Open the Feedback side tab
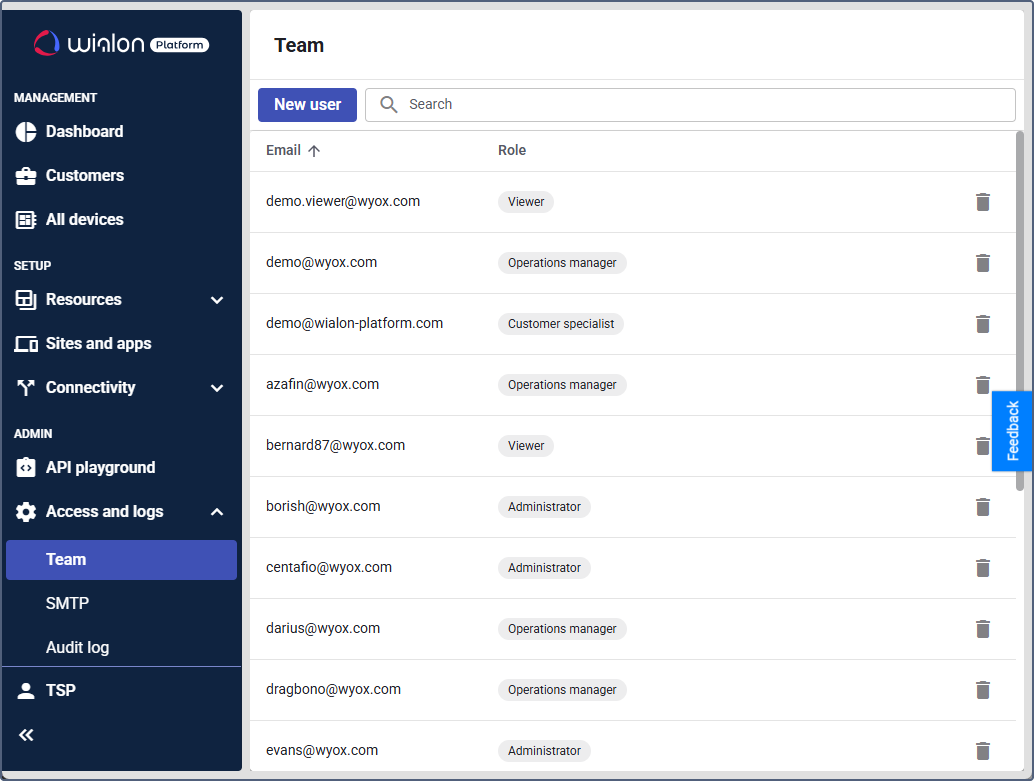The image size is (1034, 781). coord(1012,431)
